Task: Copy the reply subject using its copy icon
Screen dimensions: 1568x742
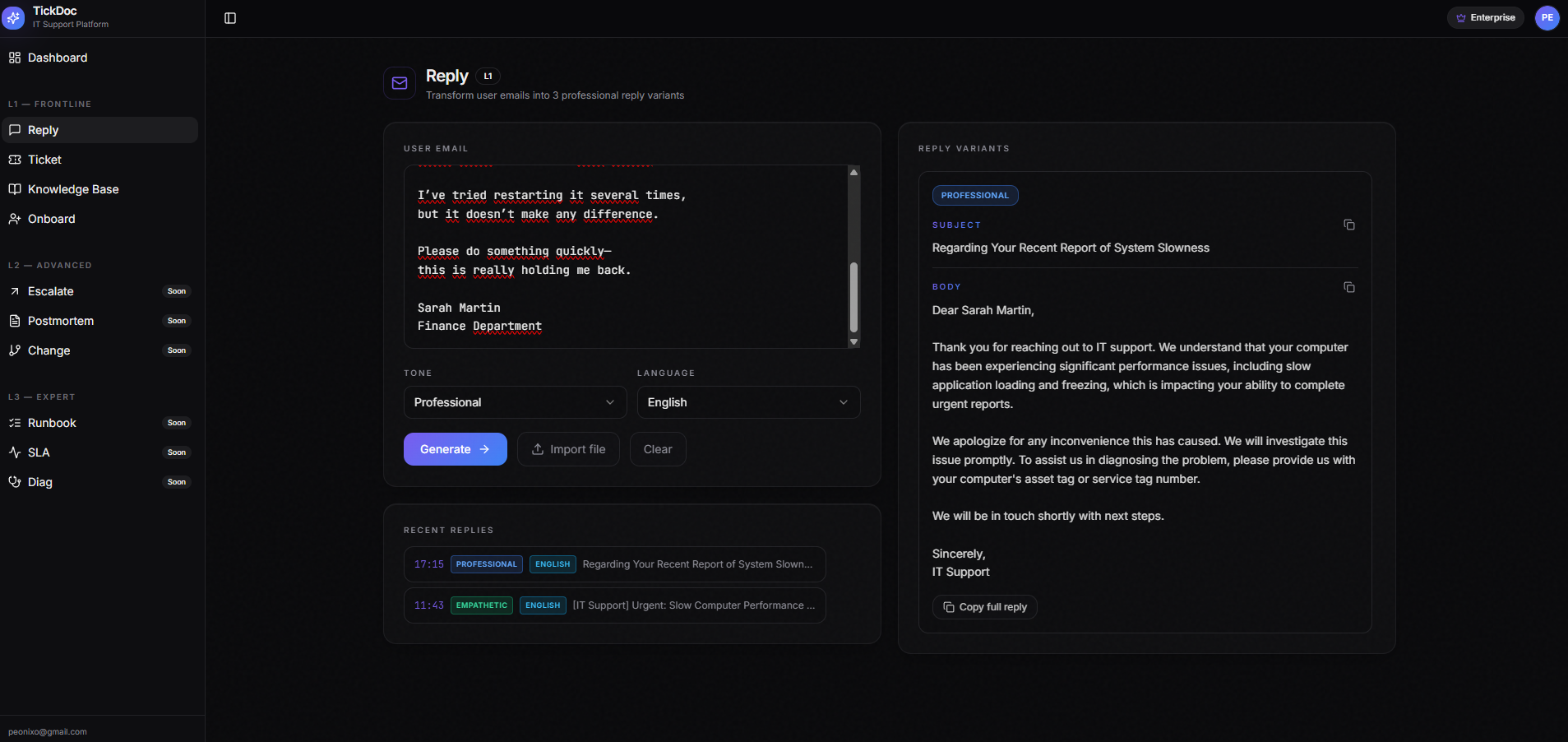Action: (x=1348, y=225)
